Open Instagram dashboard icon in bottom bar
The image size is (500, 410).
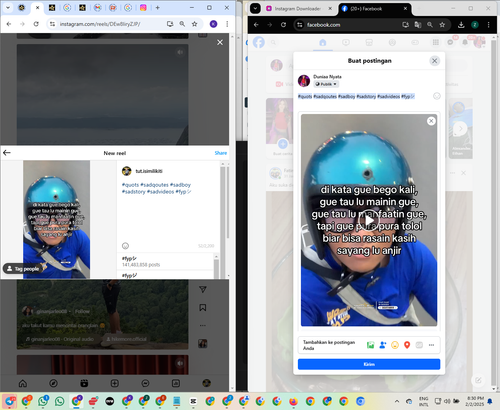(176, 383)
